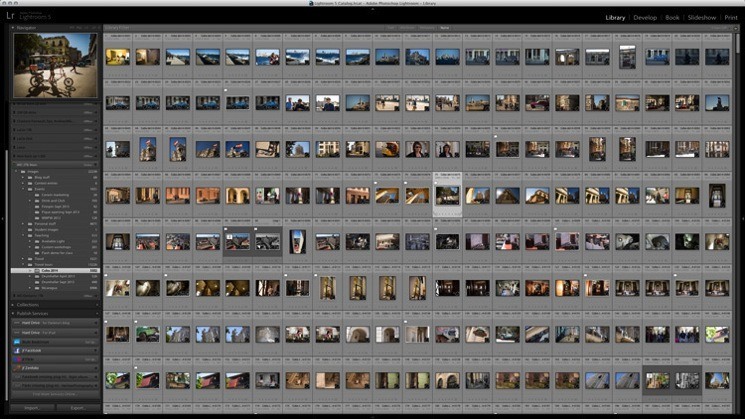
Task: Select the highlighted dark courtyard thumbnail
Action: 447,195
